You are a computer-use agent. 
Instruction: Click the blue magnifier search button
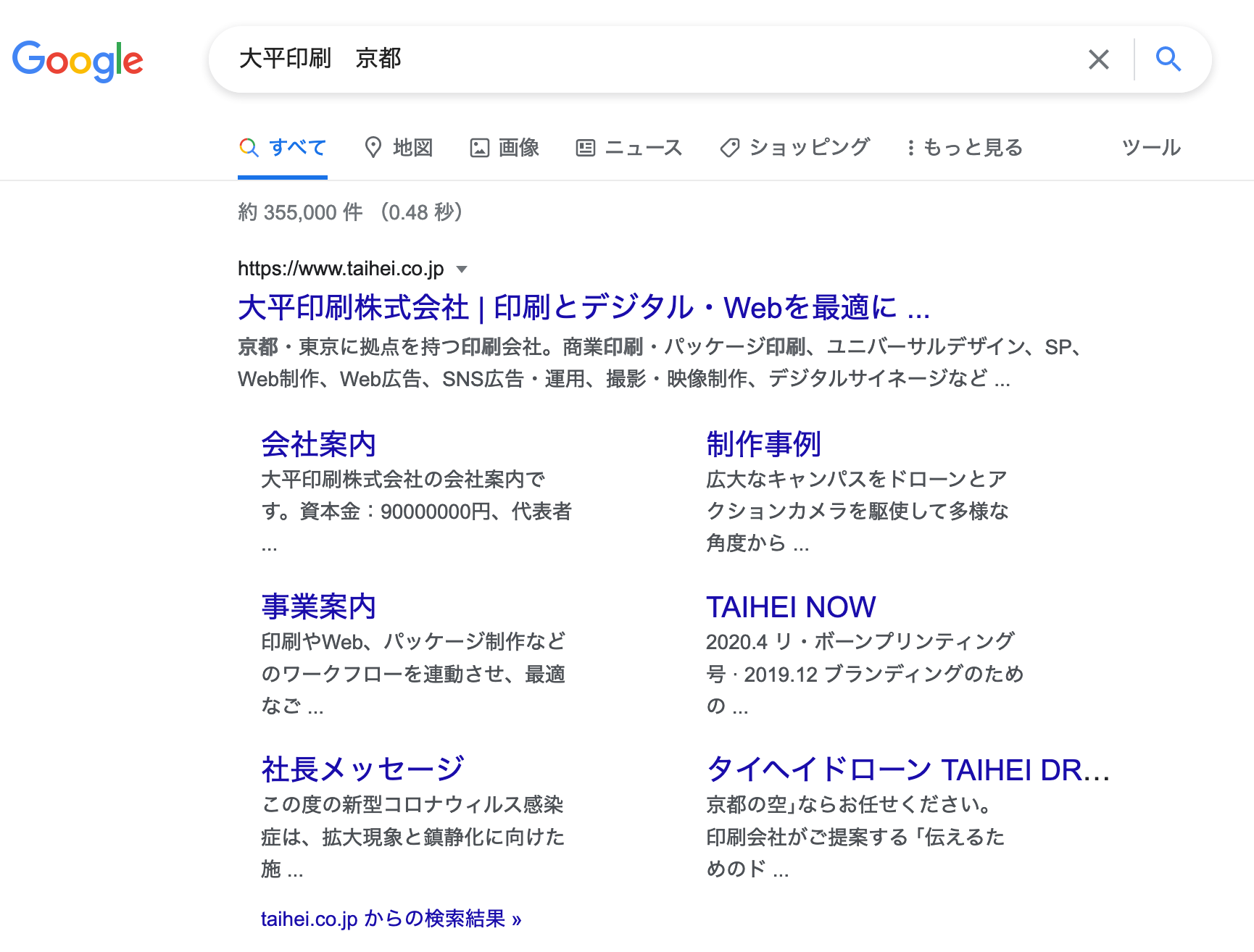[1168, 59]
